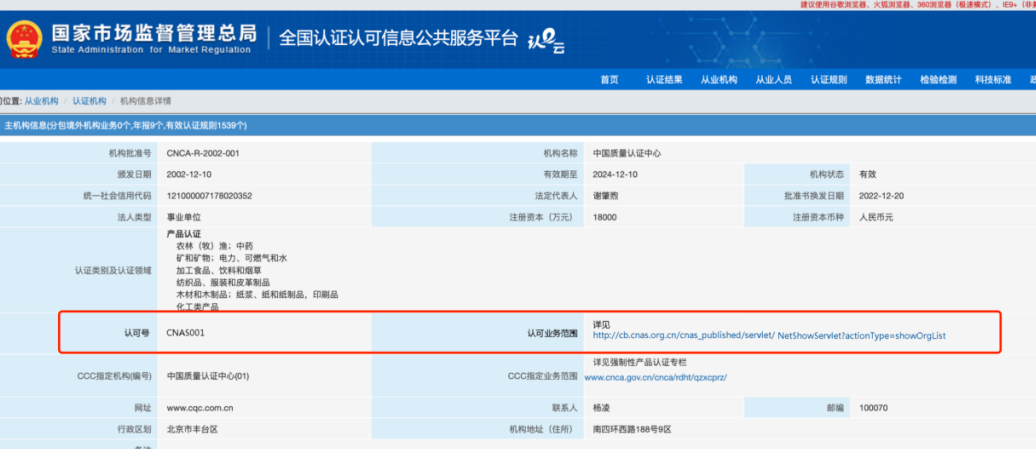Select accreditation number CNAS001
The width and height of the screenshot is (1036, 449).
pos(186,333)
